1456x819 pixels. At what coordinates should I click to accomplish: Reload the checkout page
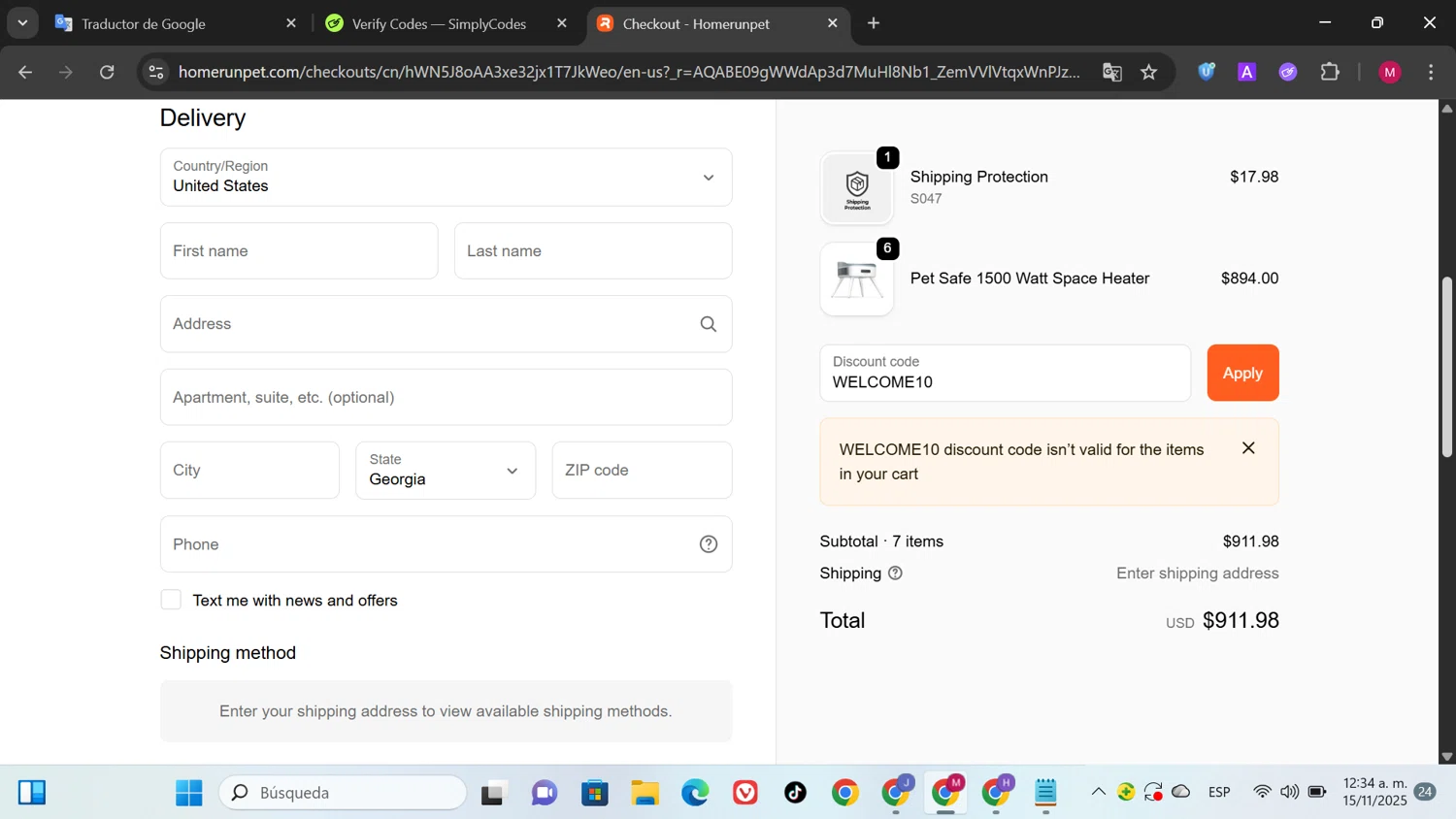tap(107, 72)
